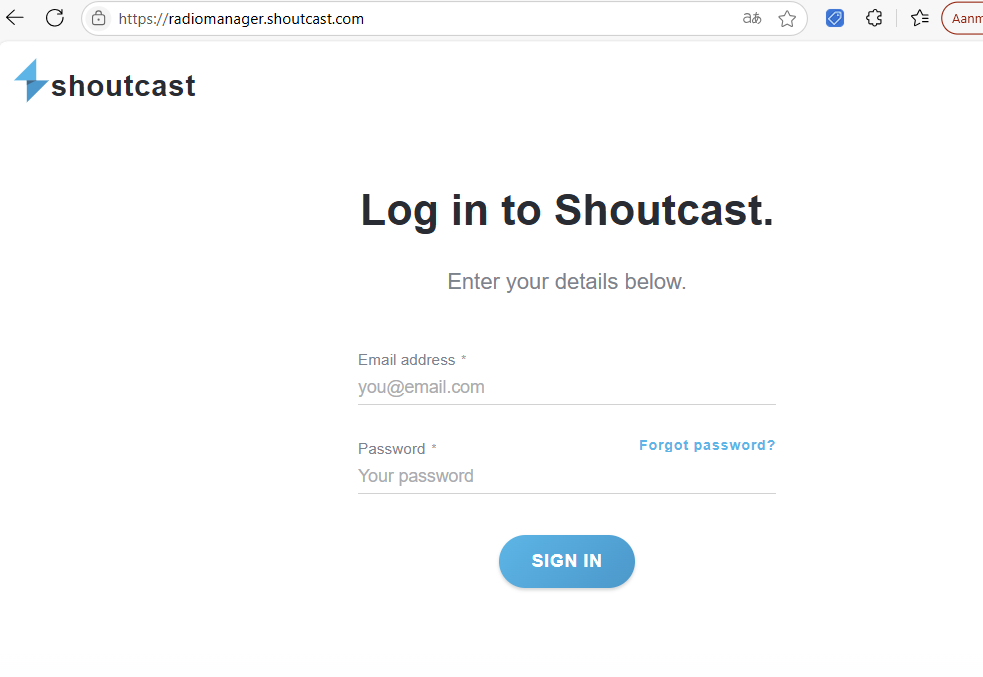Click the Password field label
The image size is (983, 677).
(x=391, y=449)
